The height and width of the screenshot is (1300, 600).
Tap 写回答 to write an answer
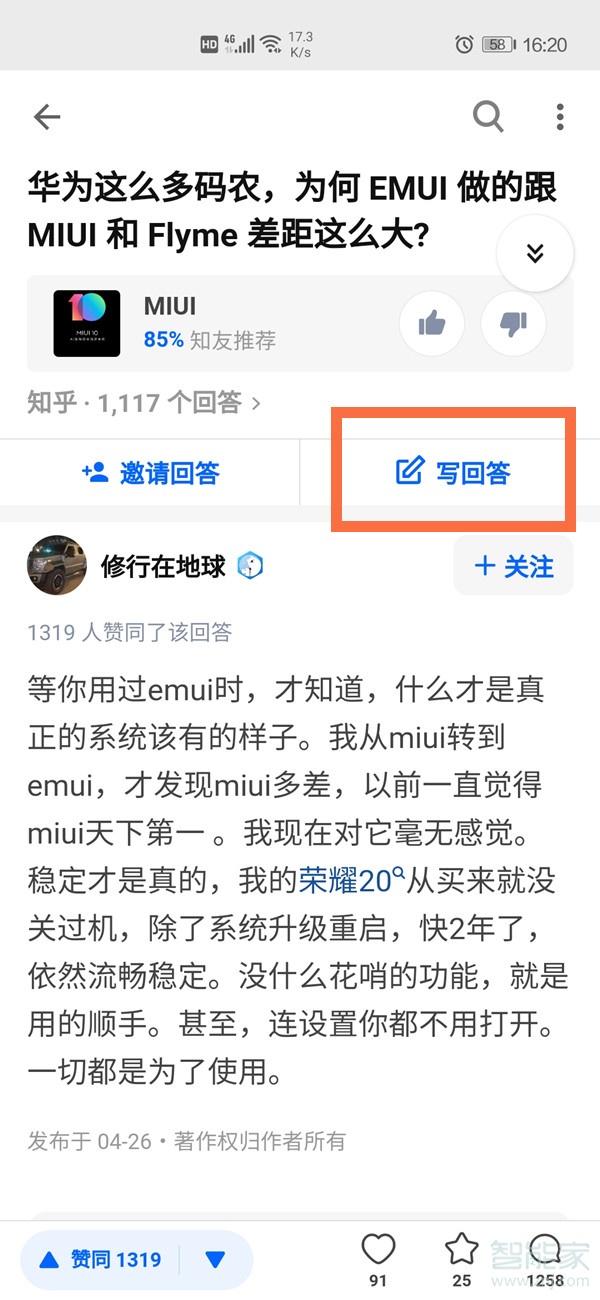coord(453,473)
